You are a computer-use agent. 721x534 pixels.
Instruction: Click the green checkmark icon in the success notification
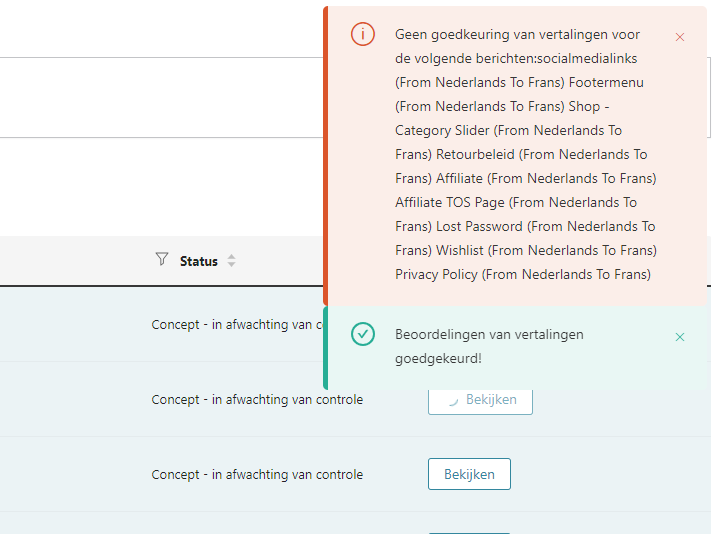click(x=362, y=334)
